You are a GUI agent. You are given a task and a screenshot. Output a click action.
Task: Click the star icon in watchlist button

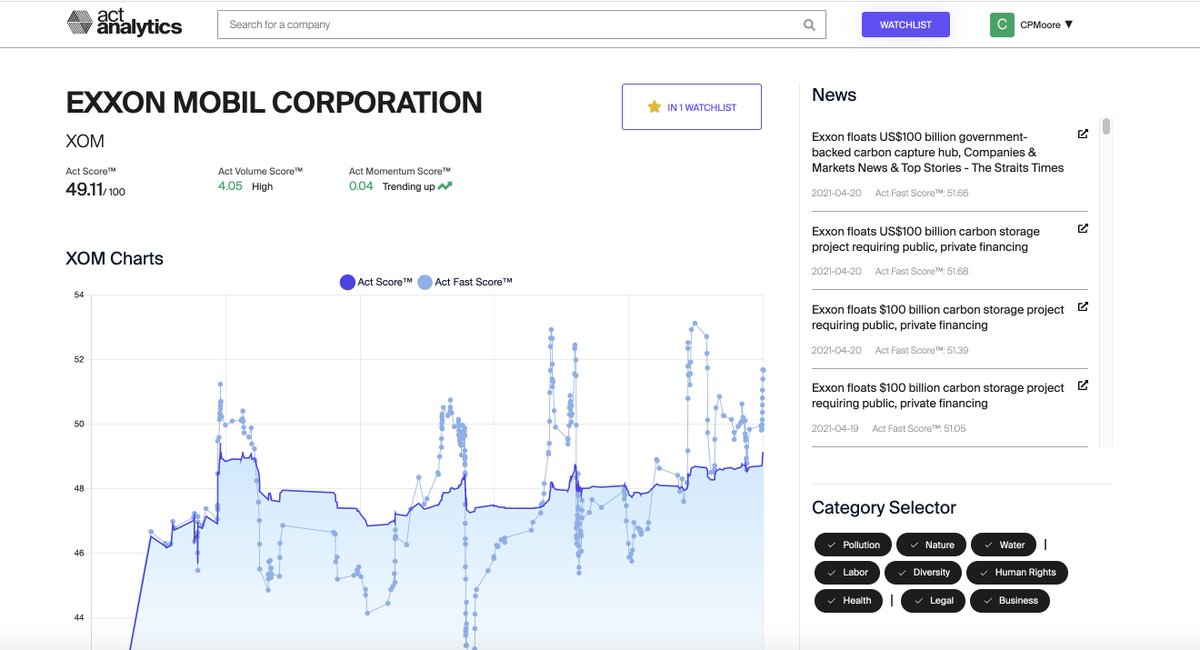point(654,107)
